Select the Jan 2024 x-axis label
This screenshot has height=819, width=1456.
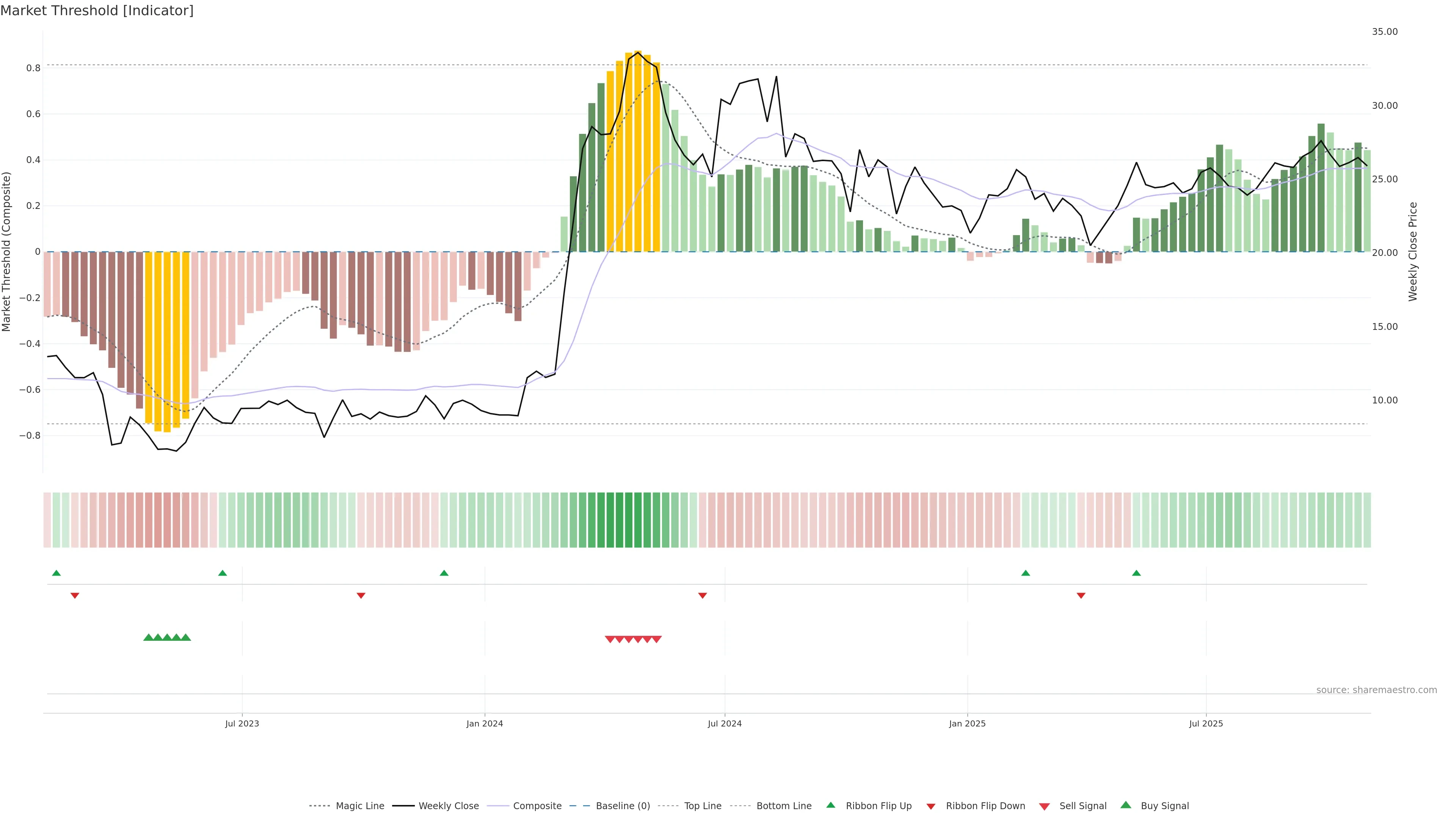pos(485,723)
